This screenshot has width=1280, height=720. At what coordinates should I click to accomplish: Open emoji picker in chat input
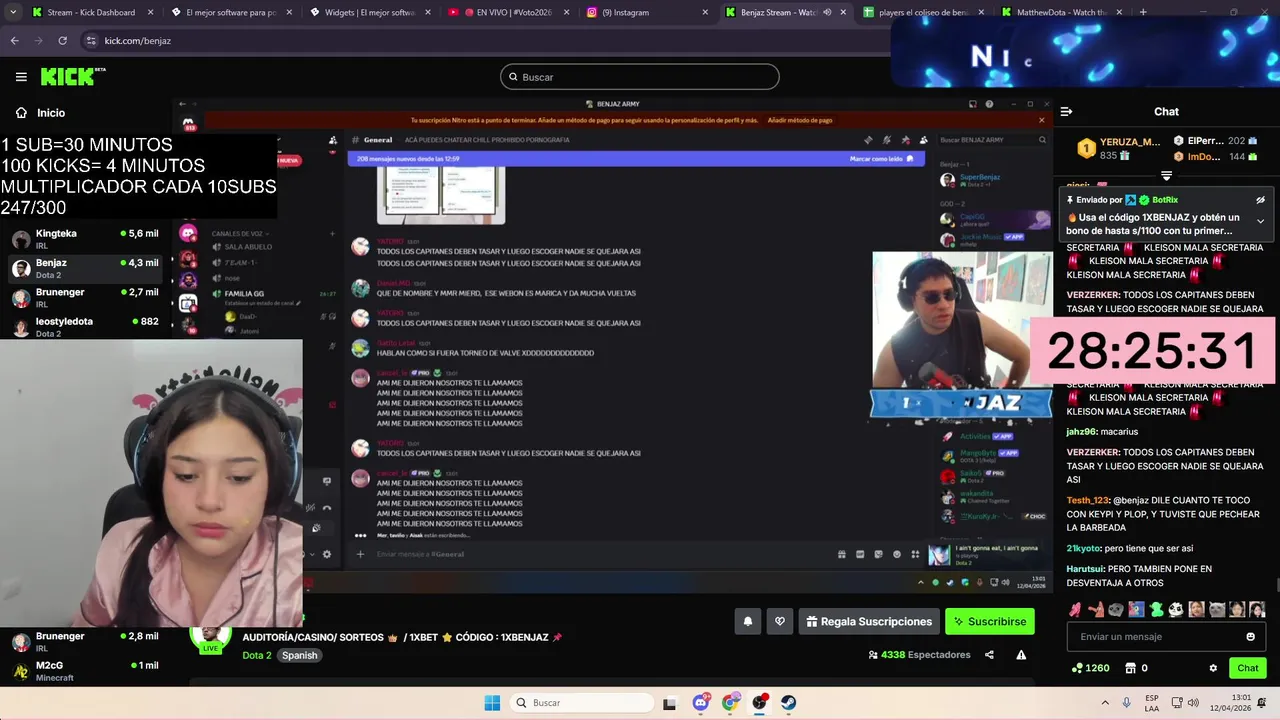pos(1250,636)
